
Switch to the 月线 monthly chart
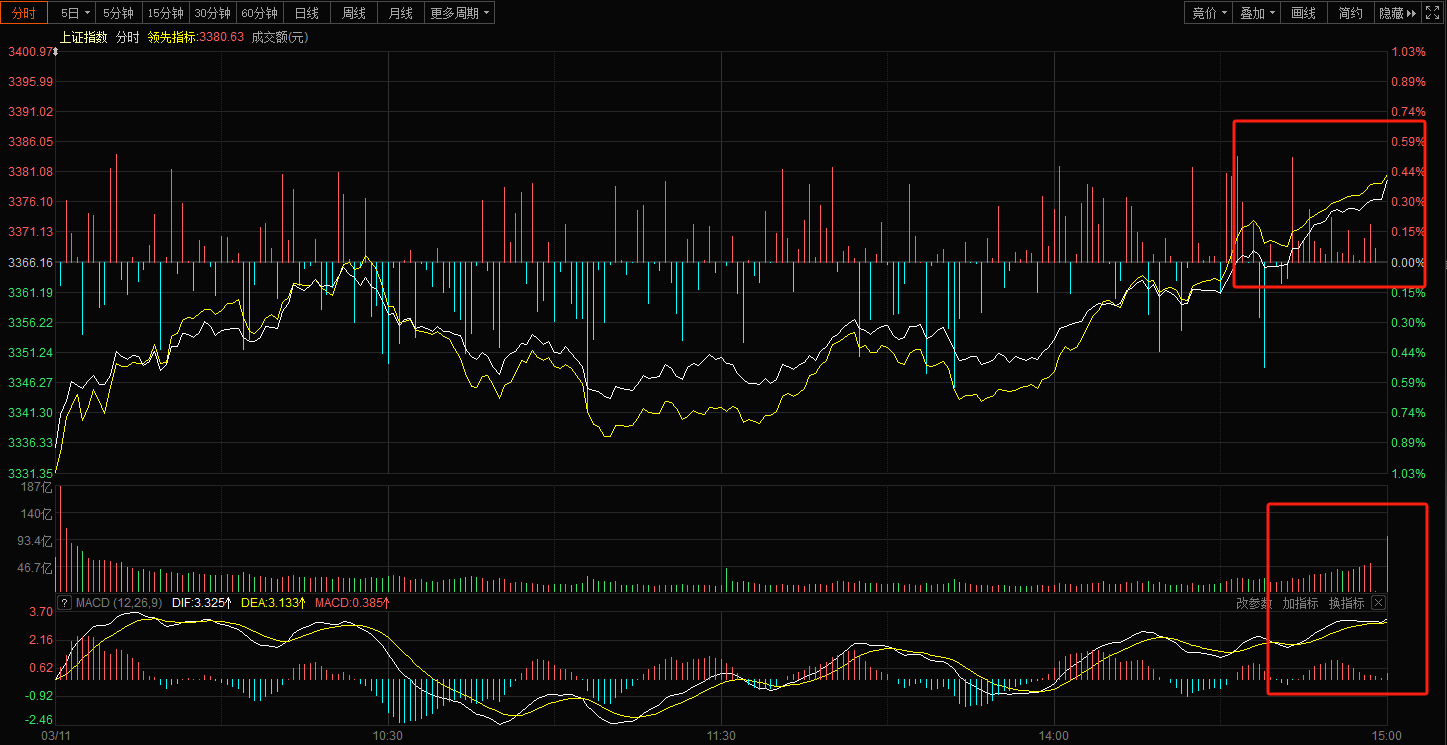pyautogui.click(x=401, y=13)
